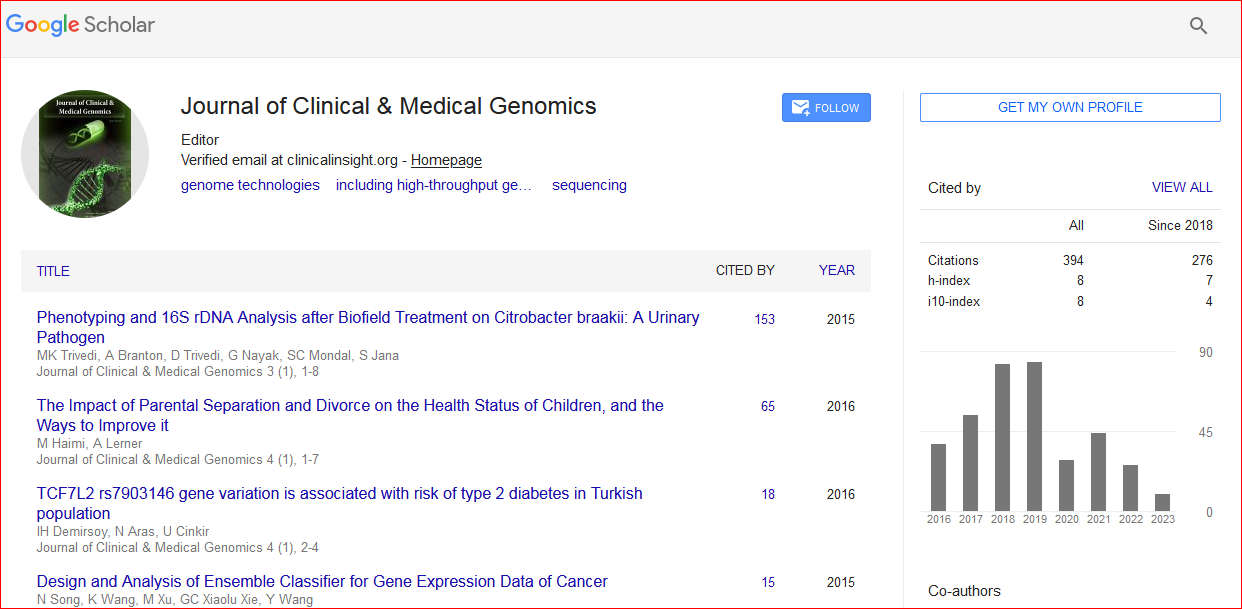
Task: Click the 2019 bar in citations chart
Action: click(1034, 436)
